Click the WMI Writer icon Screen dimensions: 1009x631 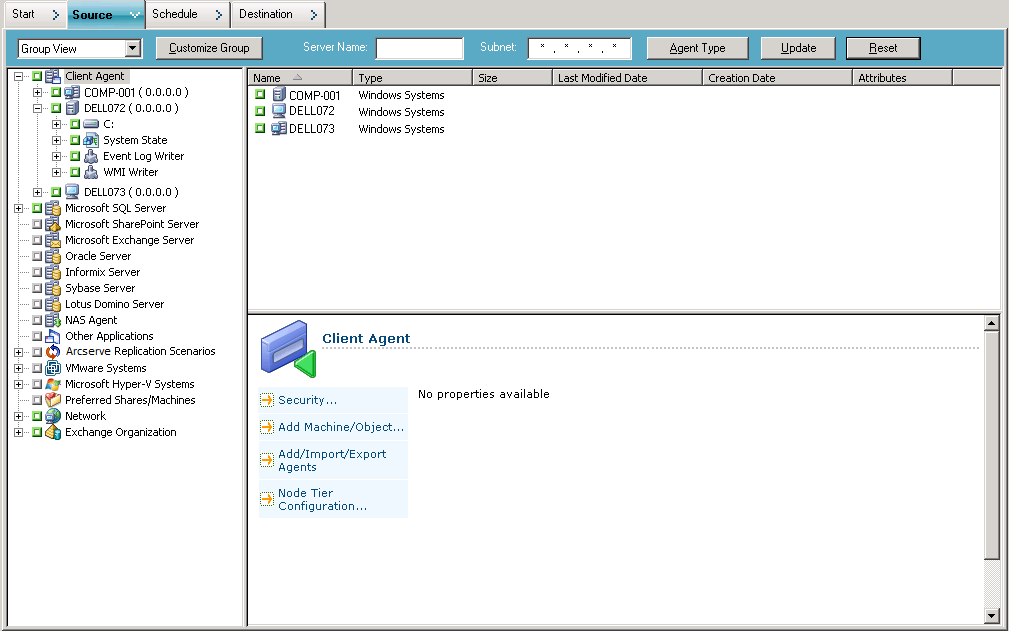coord(91,172)
